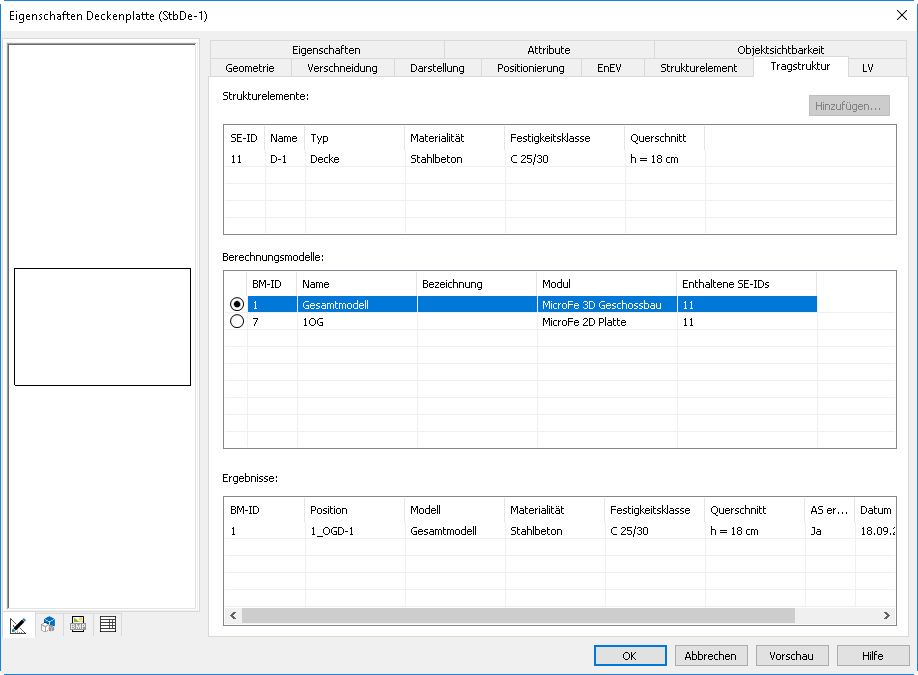The height and width of the screenshot is (675, 918).
Task: Click the Festigkeitsklasse header in Strukturelemente
Action: (x=565, y=138)
